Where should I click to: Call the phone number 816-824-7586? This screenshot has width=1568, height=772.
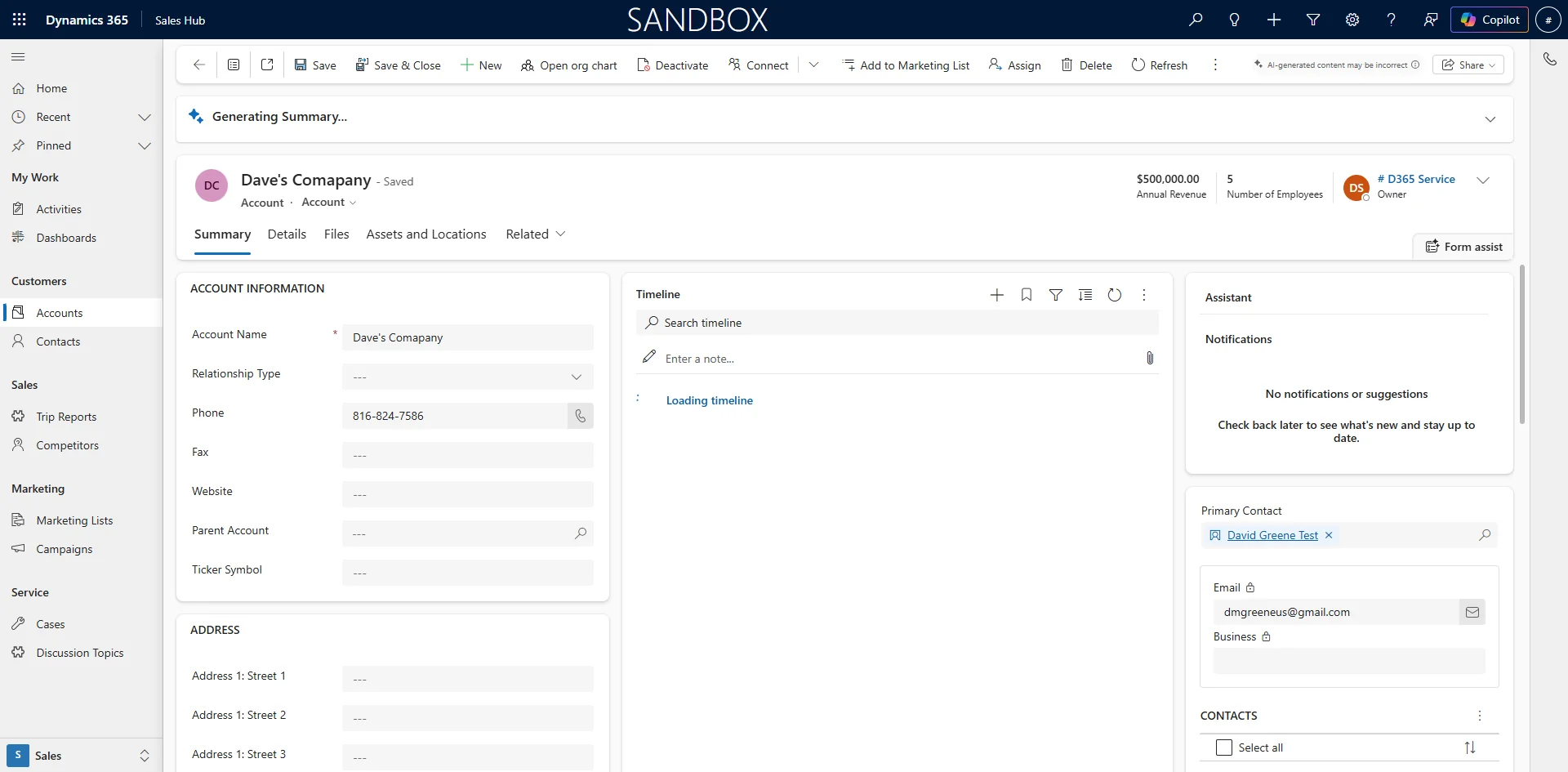tap(580, 416)
